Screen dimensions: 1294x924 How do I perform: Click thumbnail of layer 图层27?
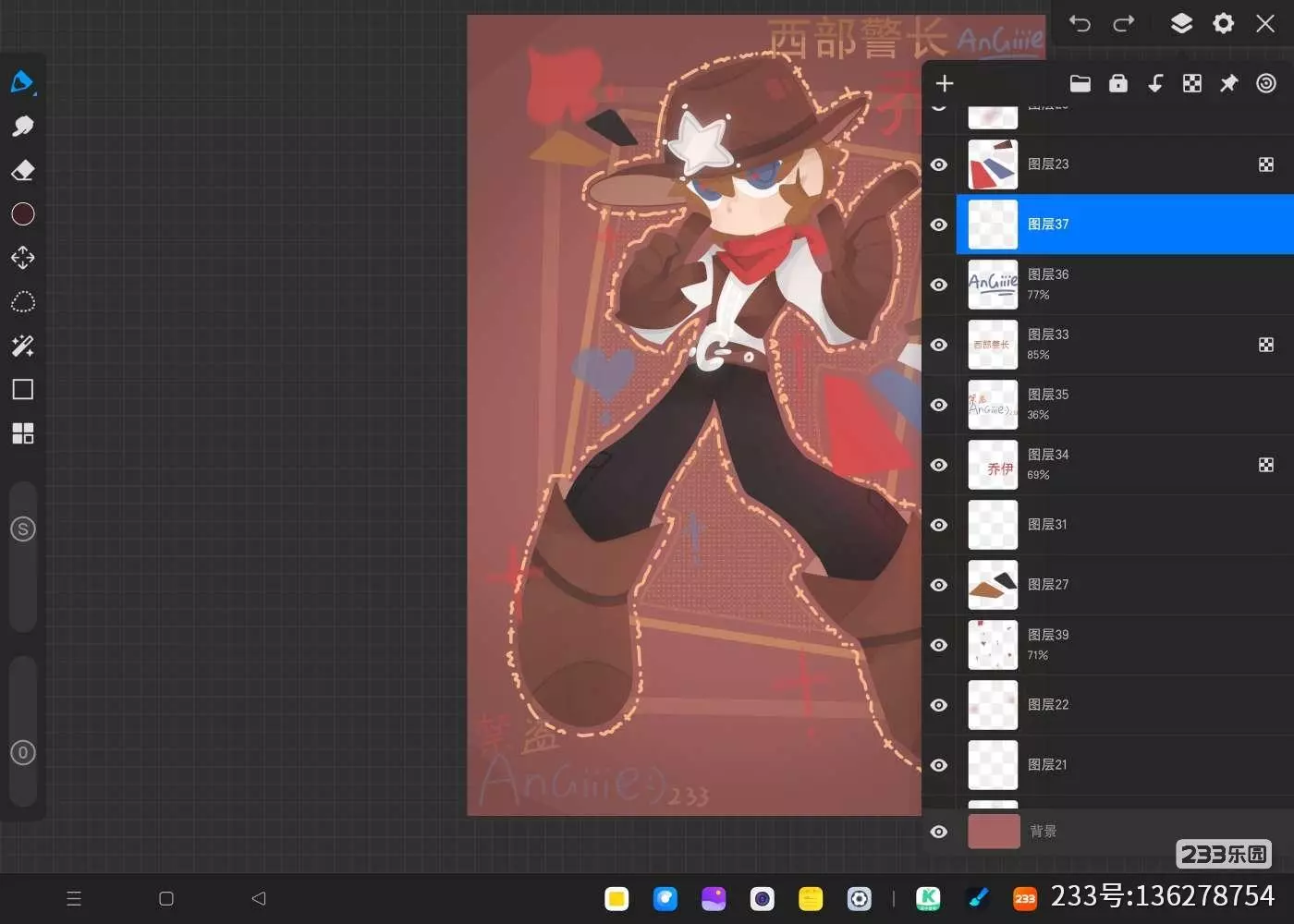993,585
